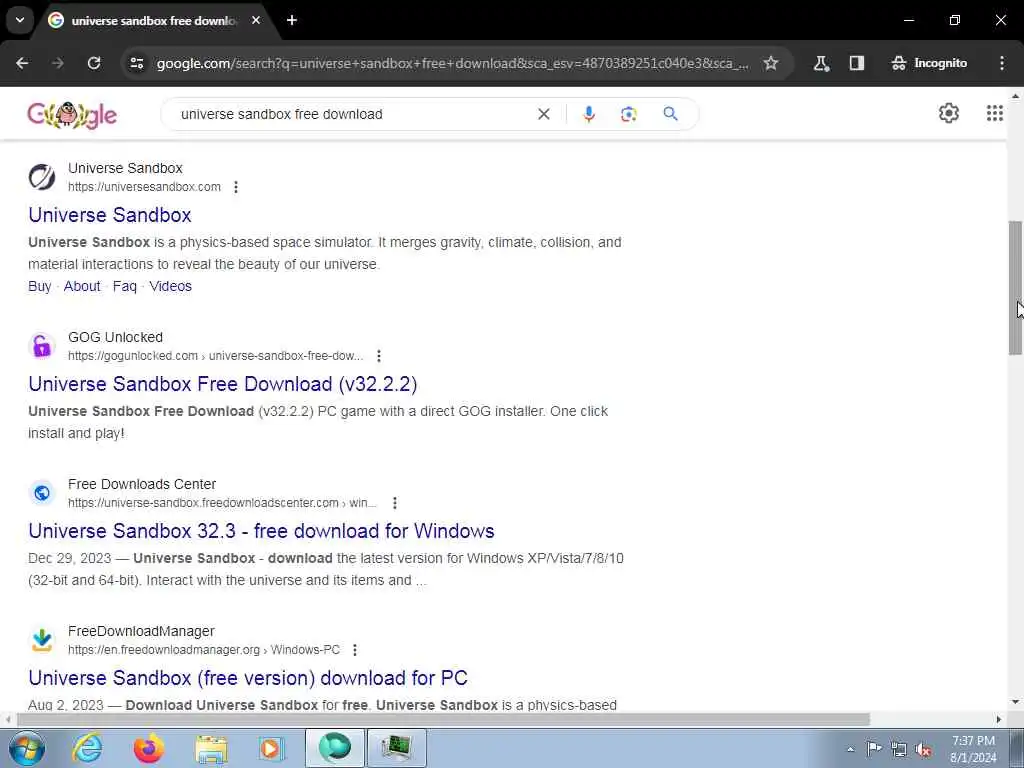Open more options for GOG Unlocked result

(x=379, y=356)
